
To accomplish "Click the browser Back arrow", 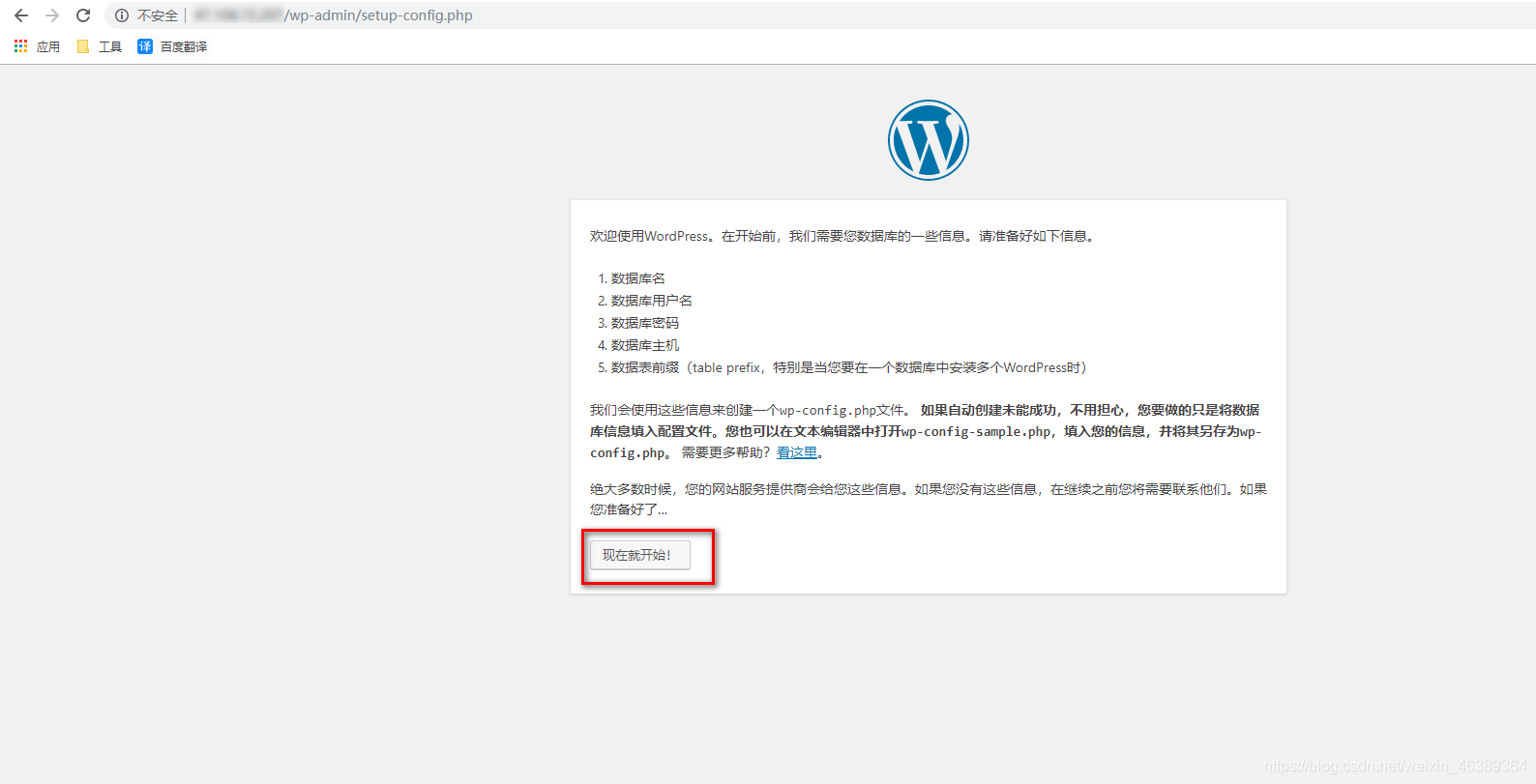I will [x=21, y=15].
